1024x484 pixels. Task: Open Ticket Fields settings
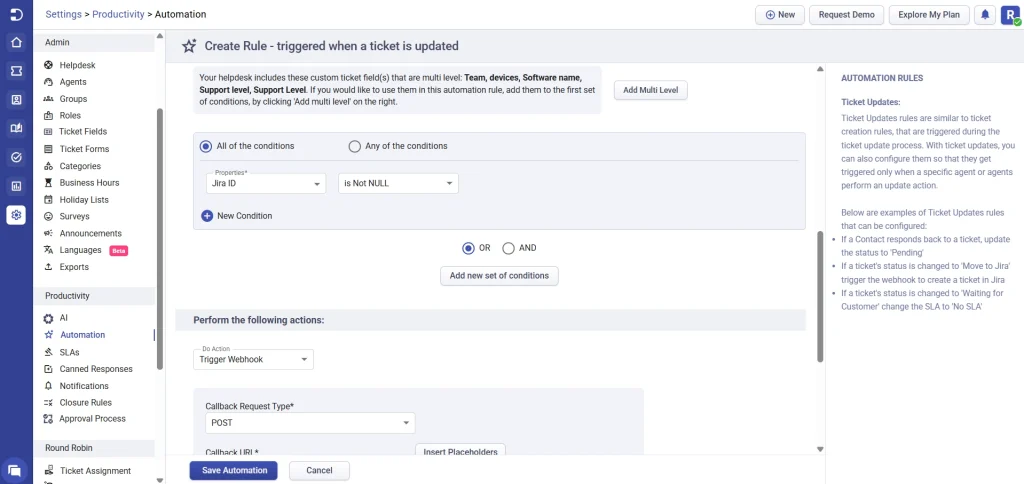[x=83, y=132]
